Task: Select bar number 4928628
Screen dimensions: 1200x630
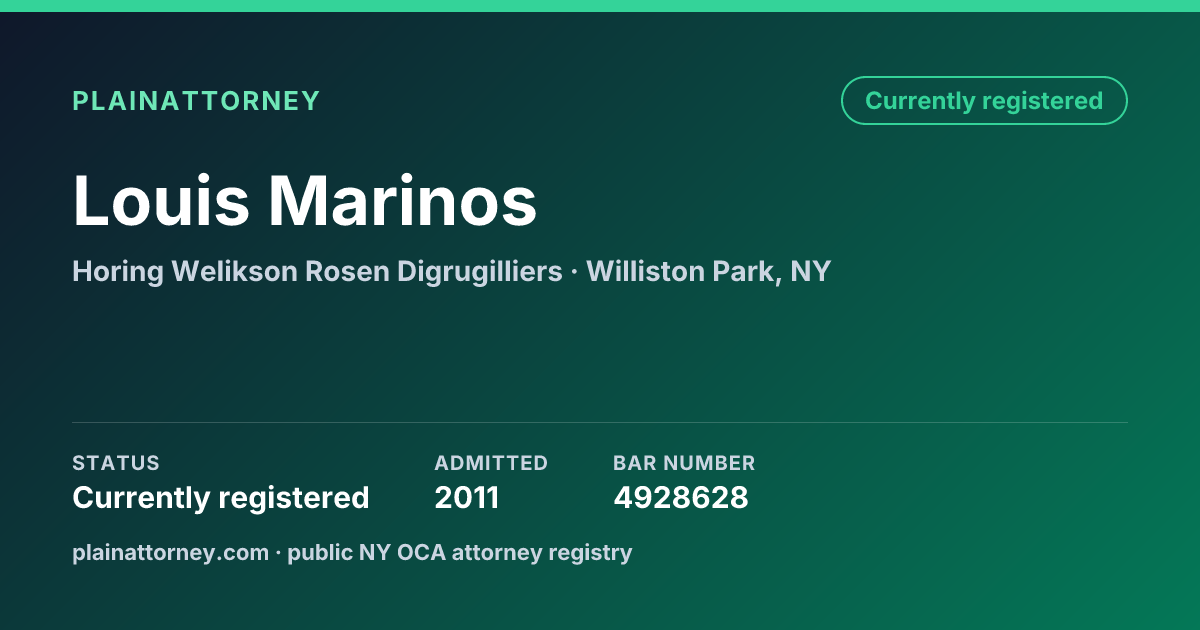Action: (681, 497)
